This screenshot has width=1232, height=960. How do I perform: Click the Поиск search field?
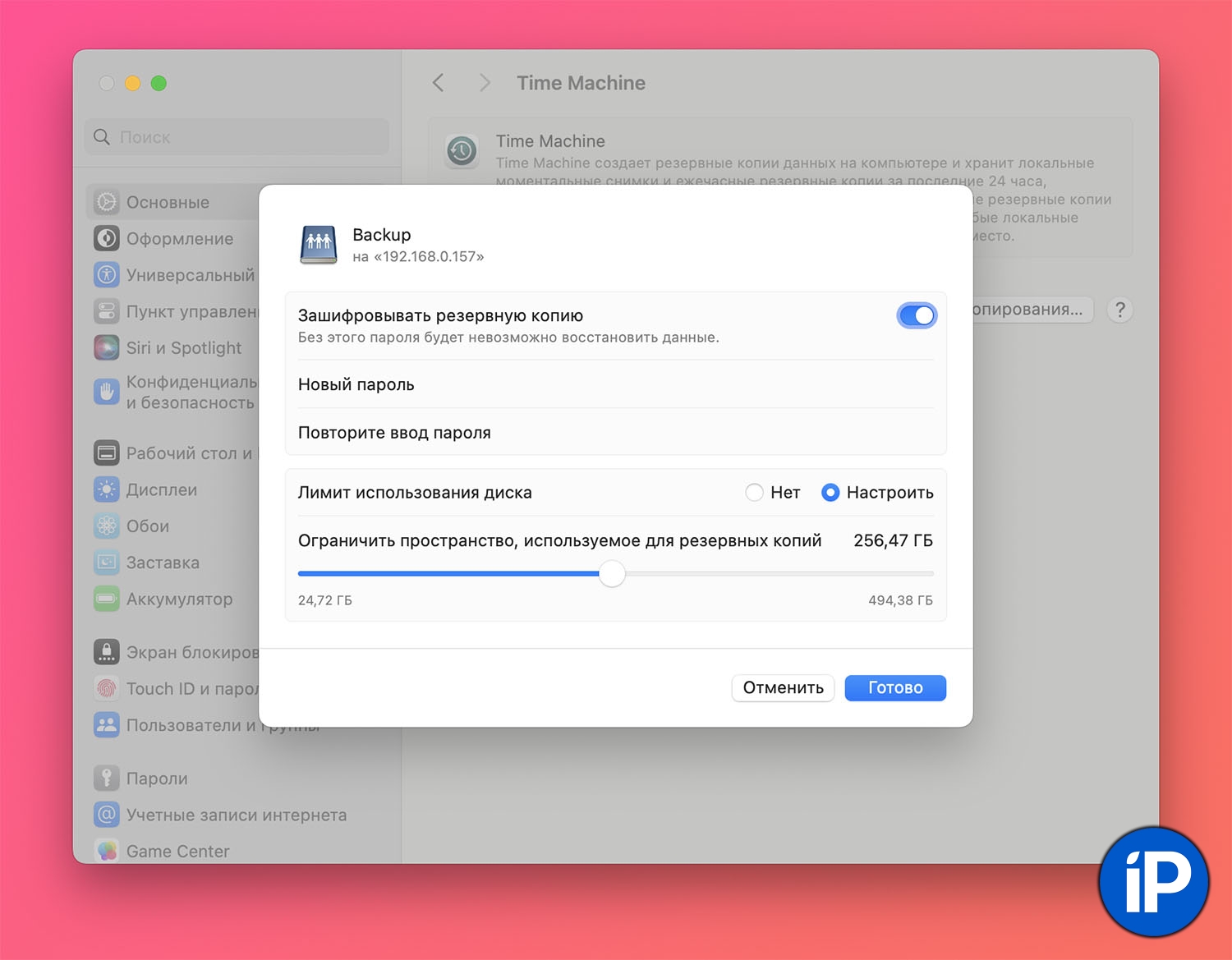click(x=237, y=137)
